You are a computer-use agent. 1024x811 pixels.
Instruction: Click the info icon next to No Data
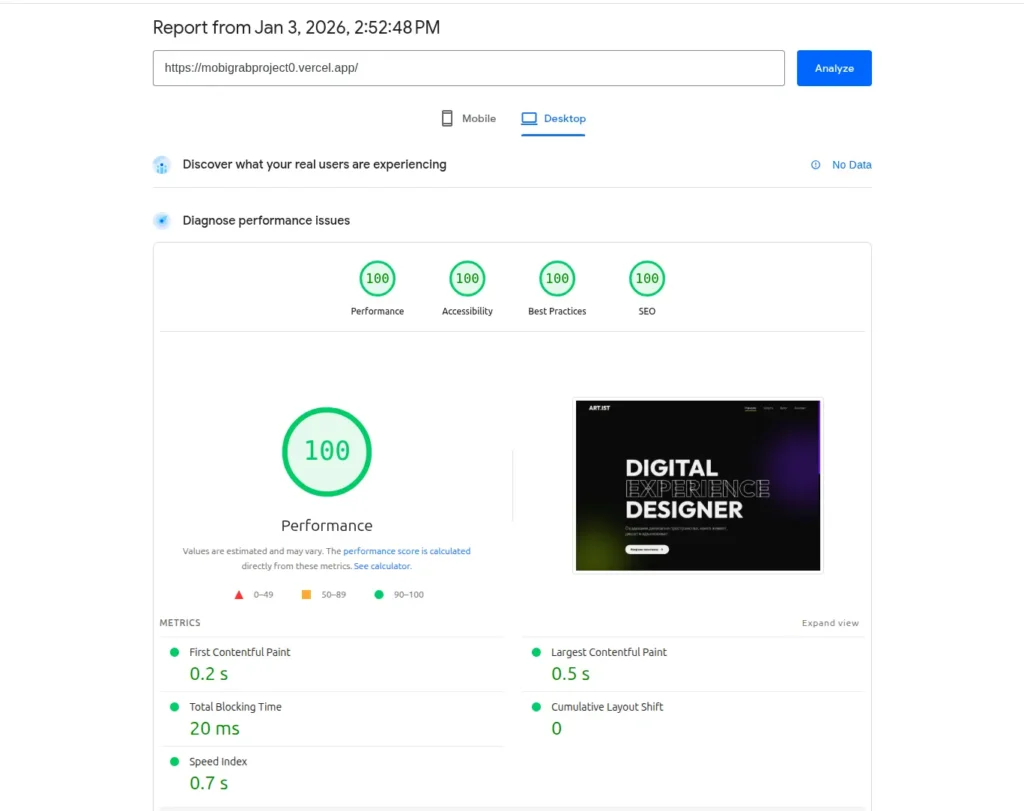[x=816, y=164]
